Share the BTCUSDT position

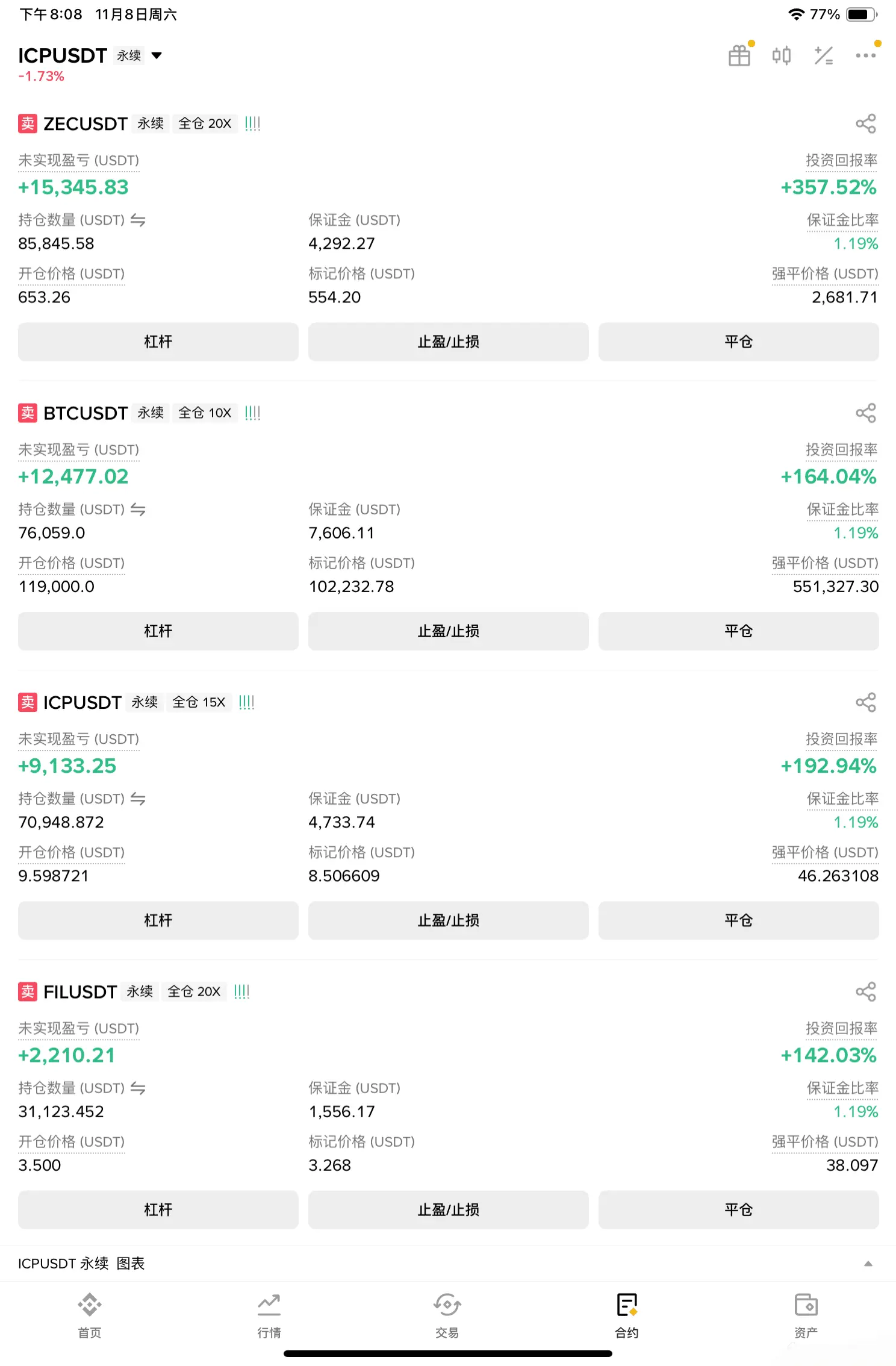(x=866, y=413)
